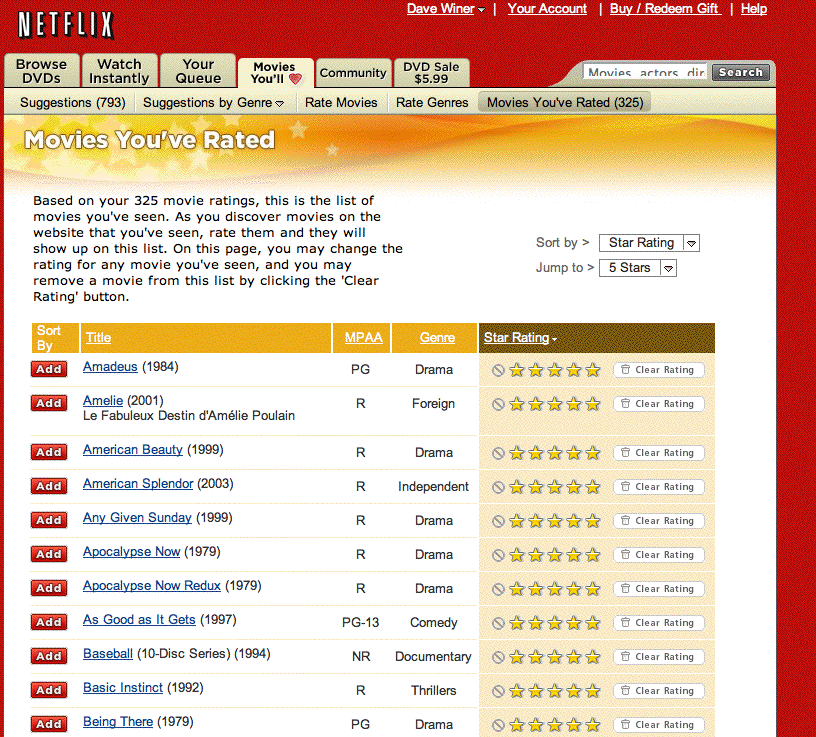Click the second star for Being There
The width and height of the screenshot is (816, 737).
tap(536, 725)
